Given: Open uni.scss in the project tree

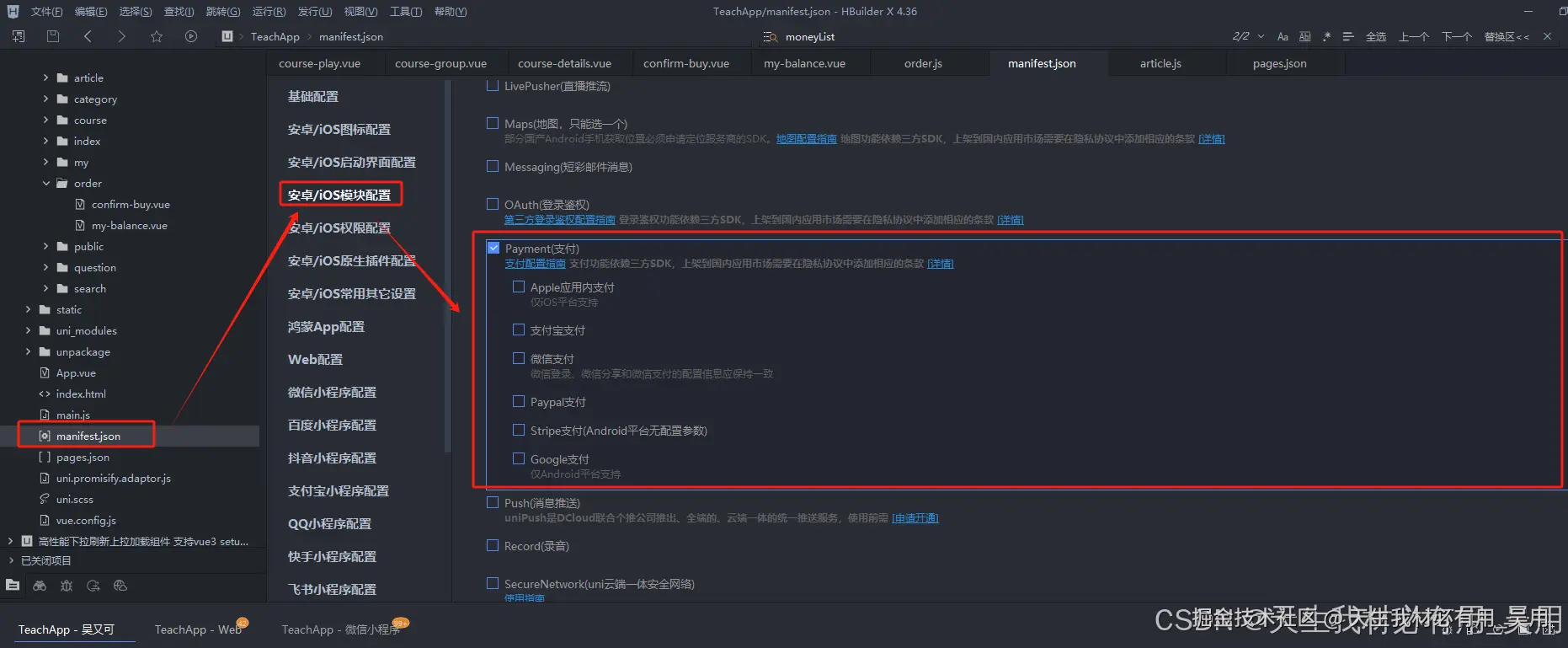Looking at the screenshot, I should tap(75, 499).
